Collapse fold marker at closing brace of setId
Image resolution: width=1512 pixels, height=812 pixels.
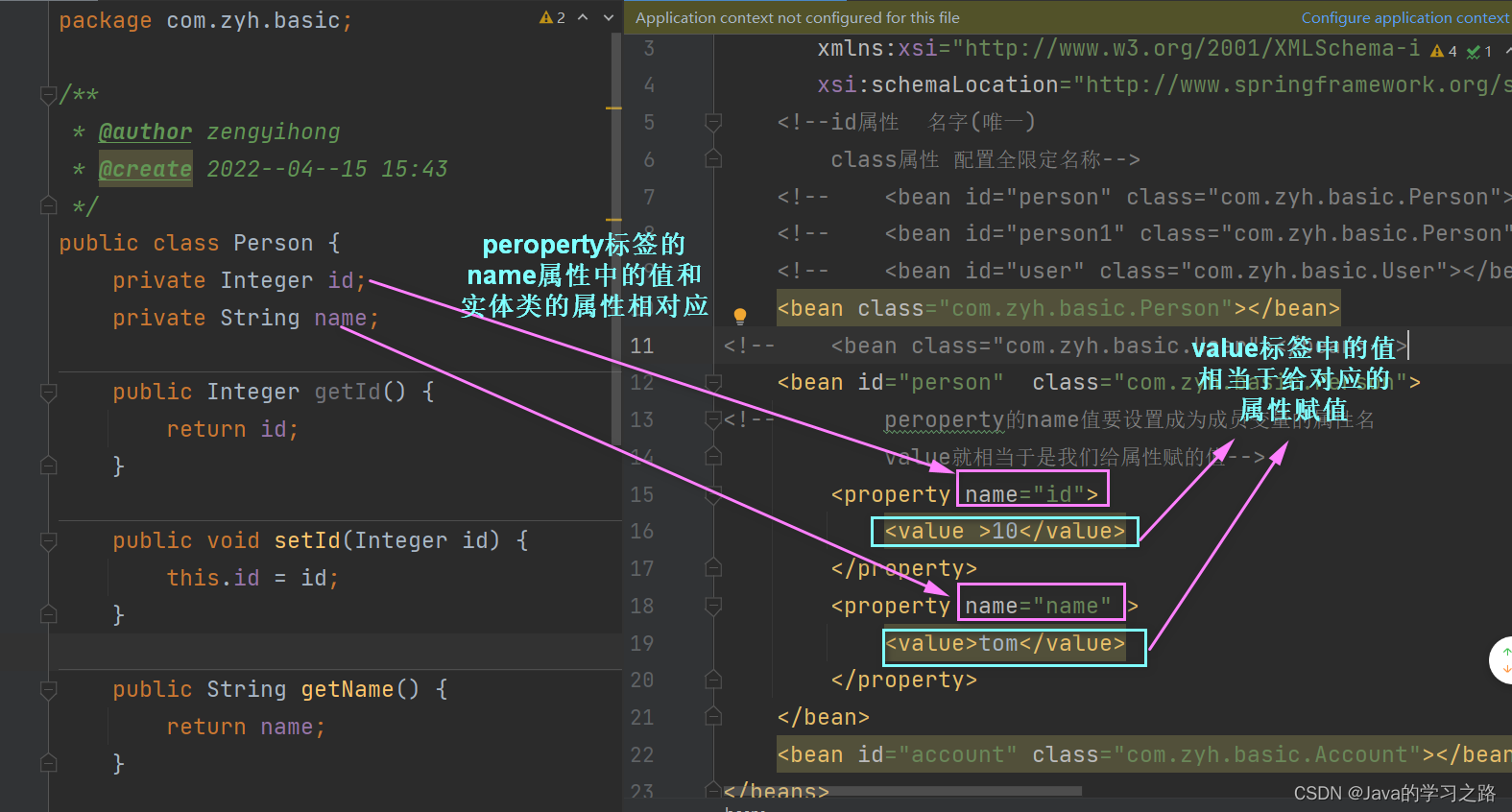[48, 614]
